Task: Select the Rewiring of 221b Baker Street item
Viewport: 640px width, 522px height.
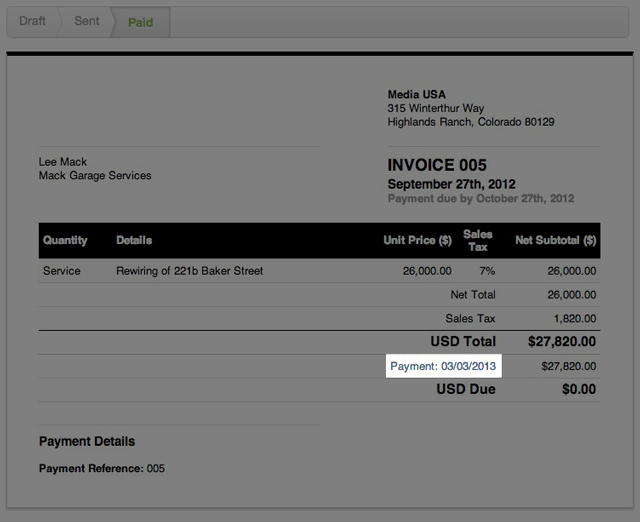Action: coord(190,271)
